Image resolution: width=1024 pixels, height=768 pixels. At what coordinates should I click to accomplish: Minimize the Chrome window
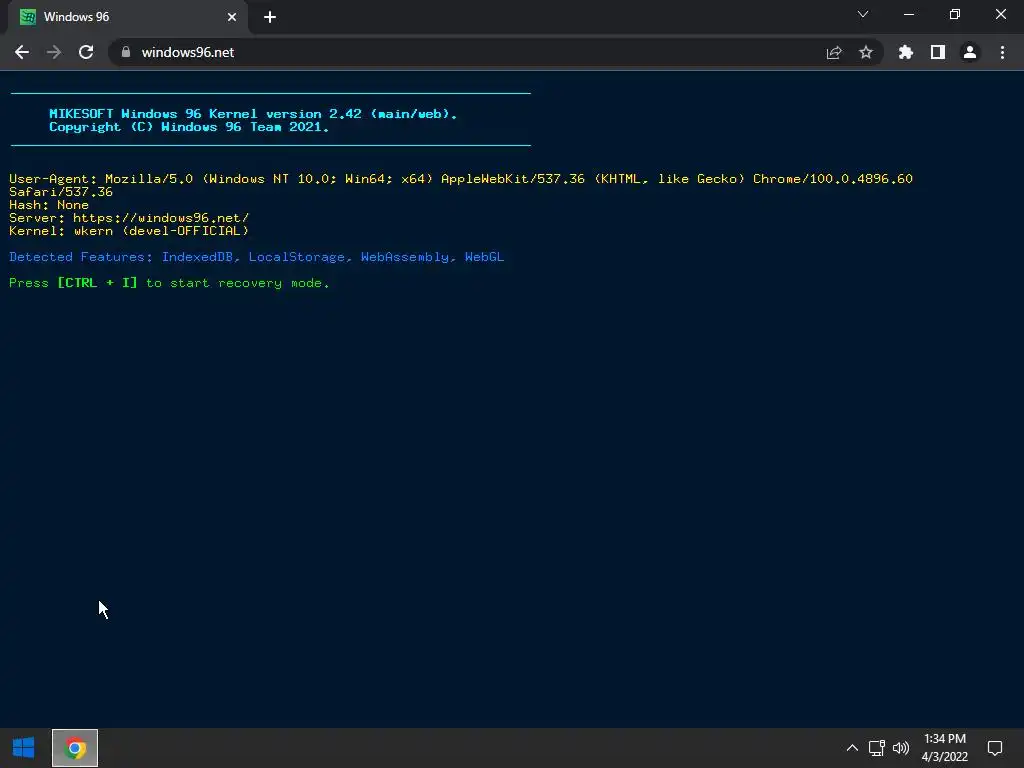(x=908, y=14)
